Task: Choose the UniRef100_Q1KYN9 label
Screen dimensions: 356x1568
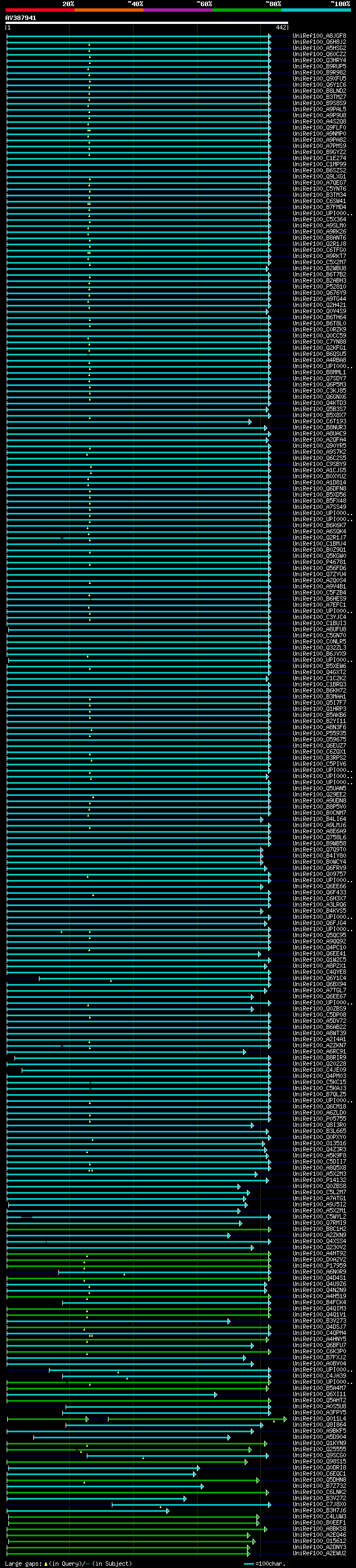Action: coord(319,1443)
